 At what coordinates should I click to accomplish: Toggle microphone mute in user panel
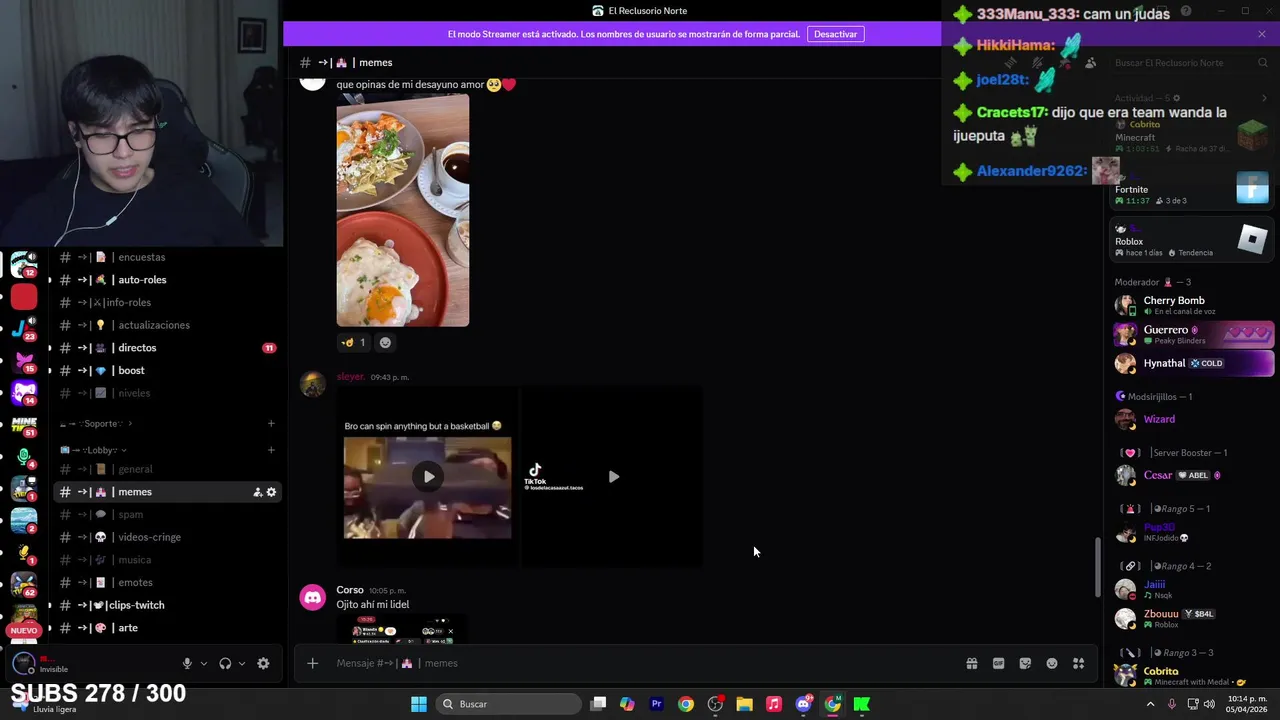[x=187, y=663]
